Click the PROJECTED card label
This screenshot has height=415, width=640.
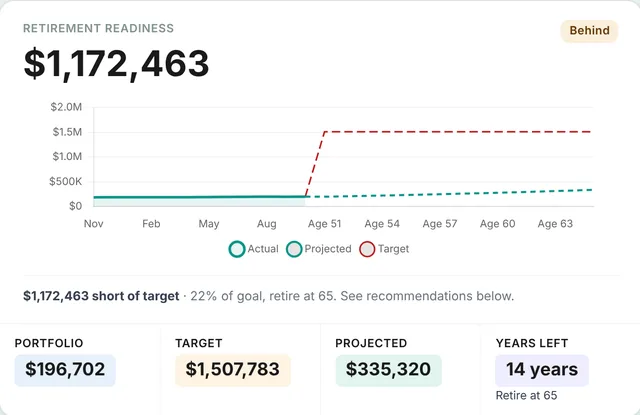tap(371, 343)
